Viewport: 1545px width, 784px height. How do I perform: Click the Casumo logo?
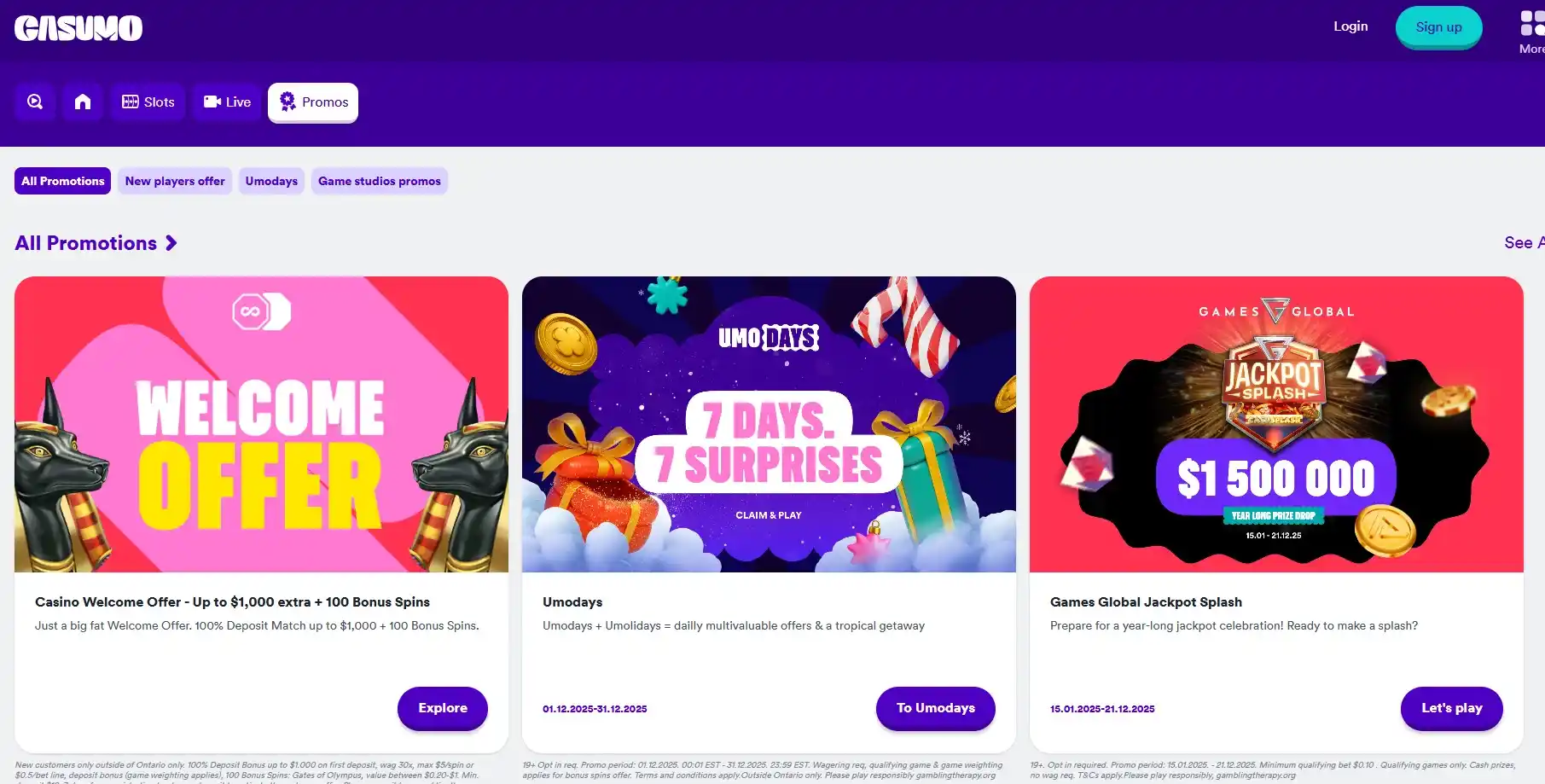[78, 28]
